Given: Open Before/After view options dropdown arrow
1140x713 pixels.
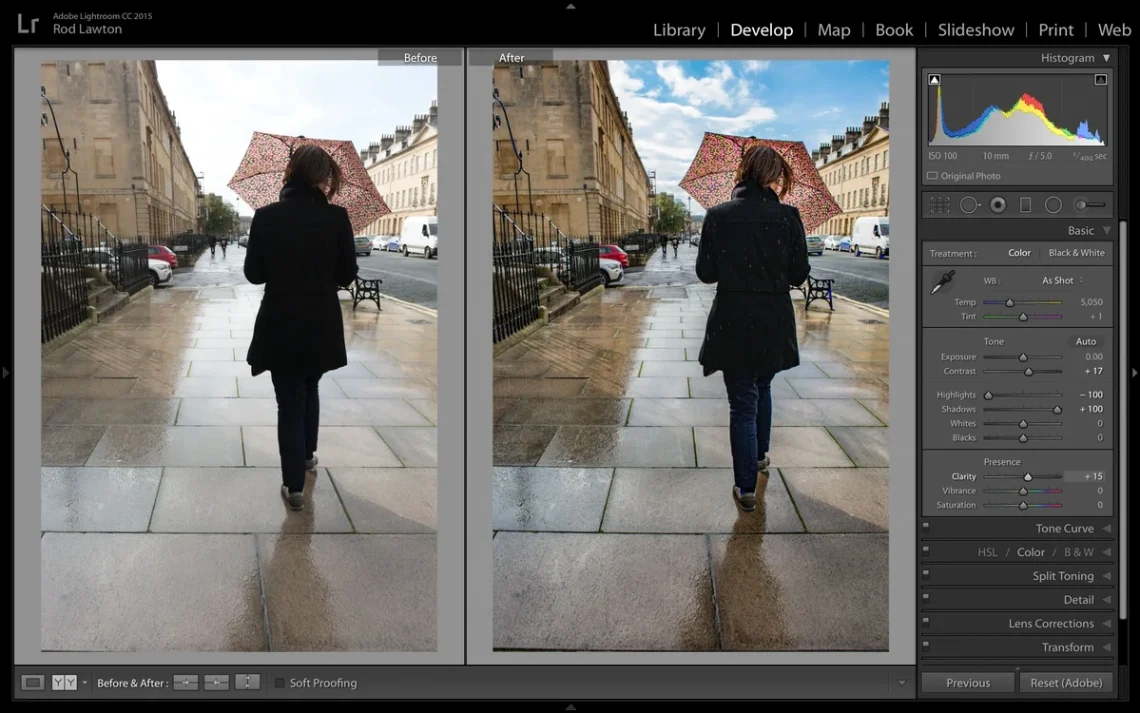Looking at the screenshot, I should click(x=84, y=682).
